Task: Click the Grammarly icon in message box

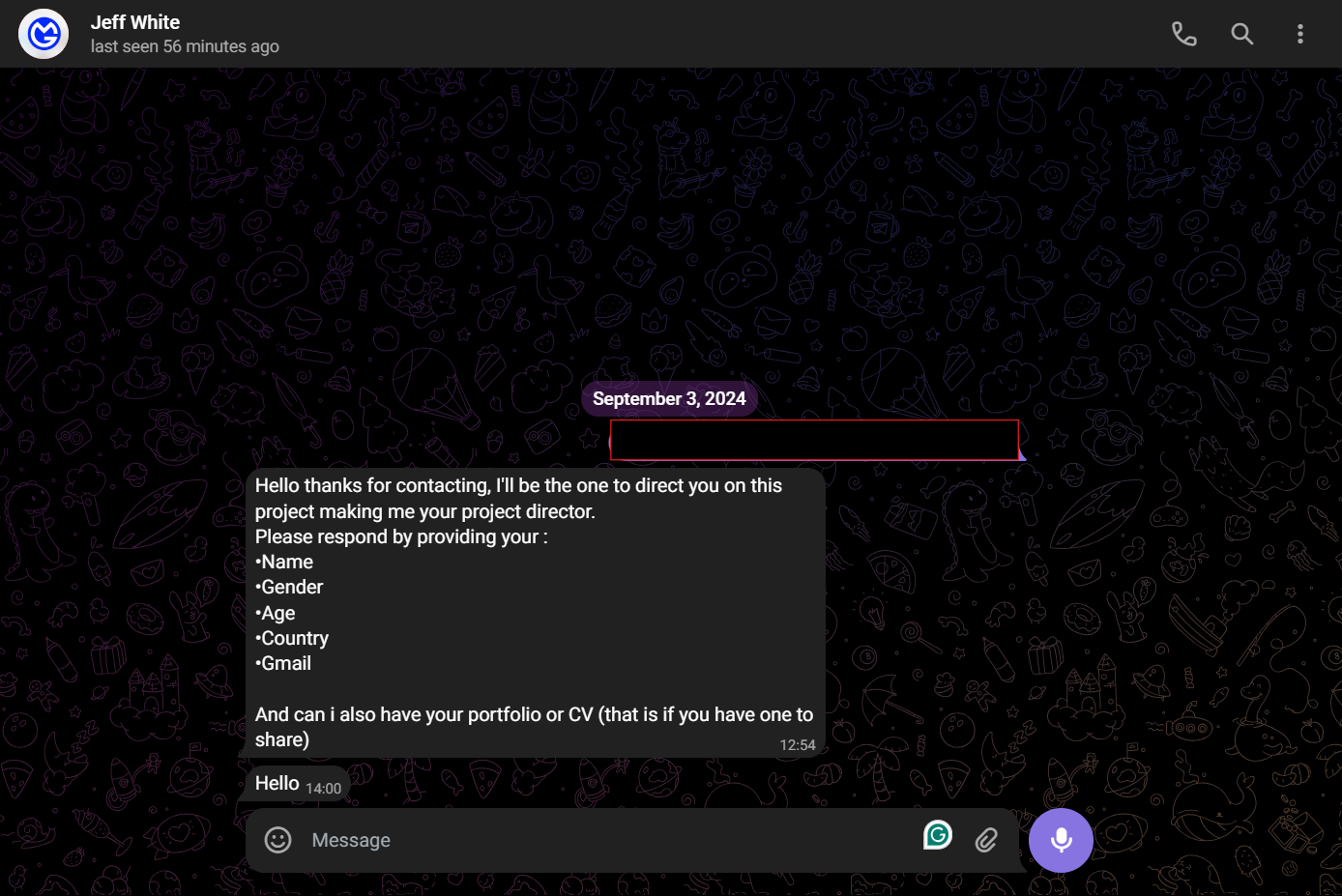Action: point(937,834)
